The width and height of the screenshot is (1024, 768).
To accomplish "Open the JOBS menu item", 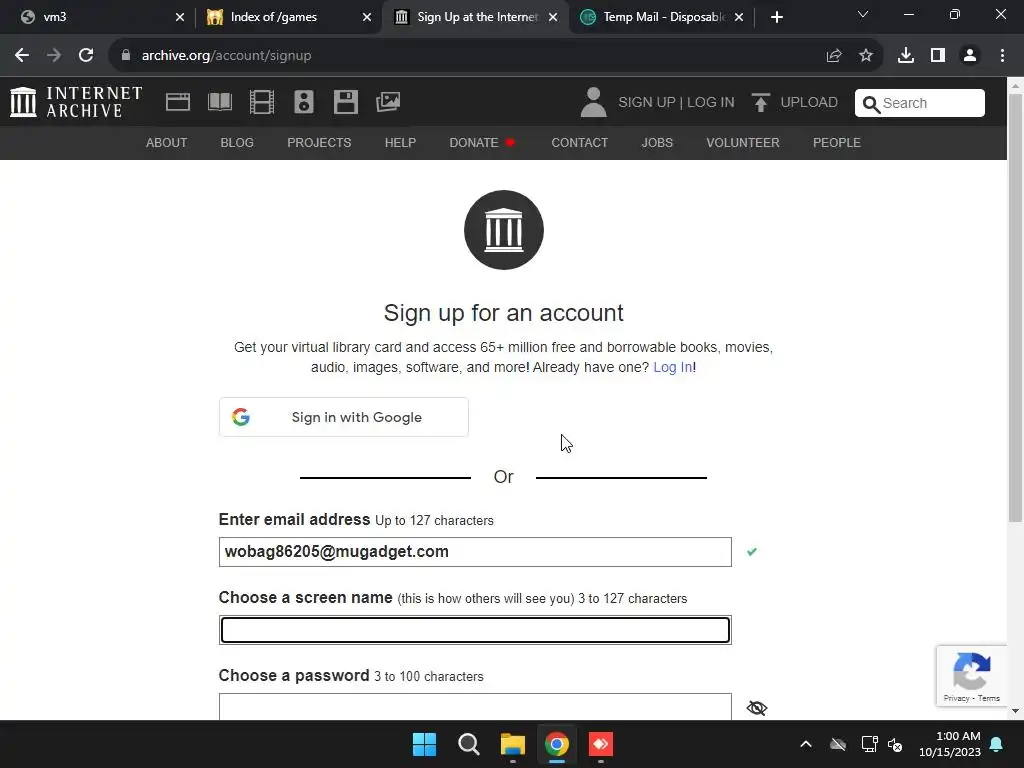I will tap(657, 142).
